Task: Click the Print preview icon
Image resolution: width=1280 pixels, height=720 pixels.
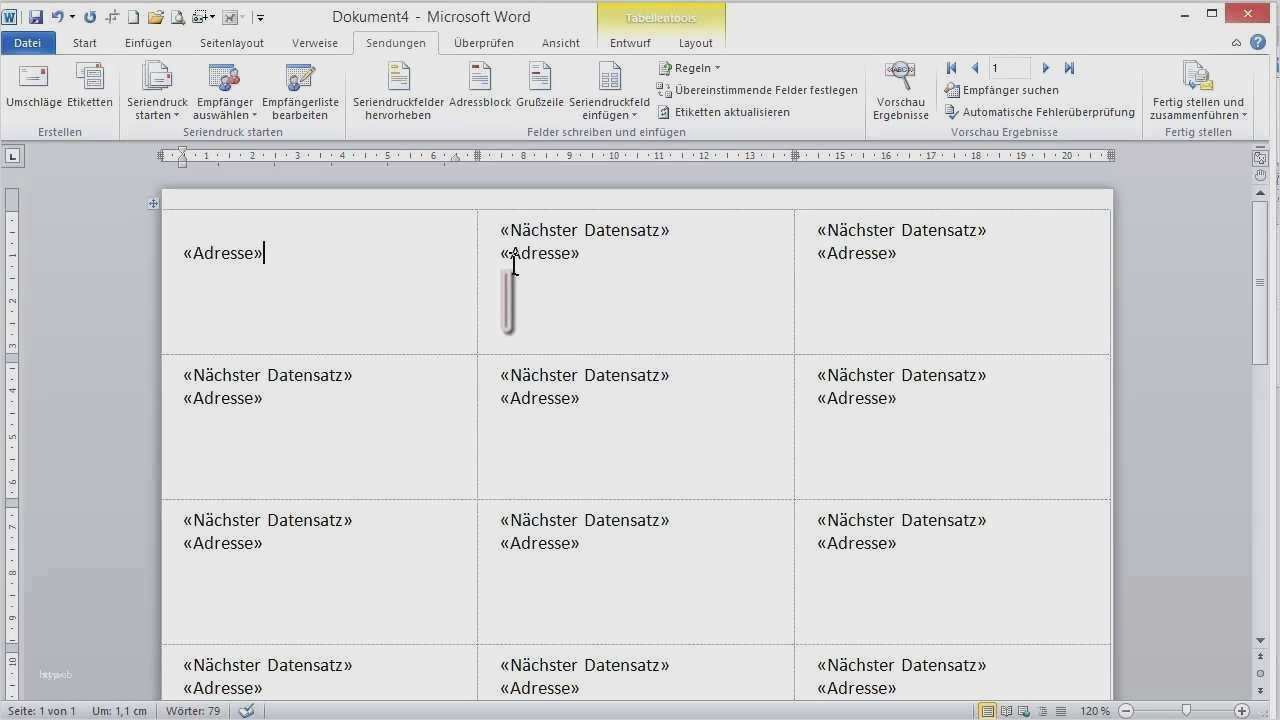Action: (177, 17)
